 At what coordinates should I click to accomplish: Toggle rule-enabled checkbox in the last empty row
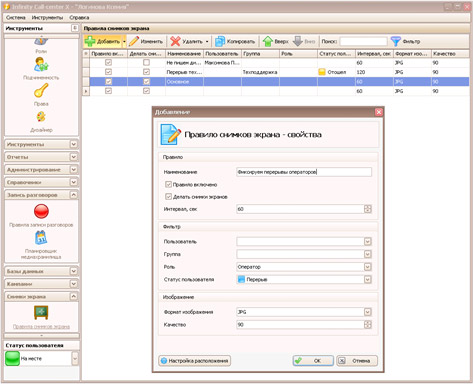point(108,91)
